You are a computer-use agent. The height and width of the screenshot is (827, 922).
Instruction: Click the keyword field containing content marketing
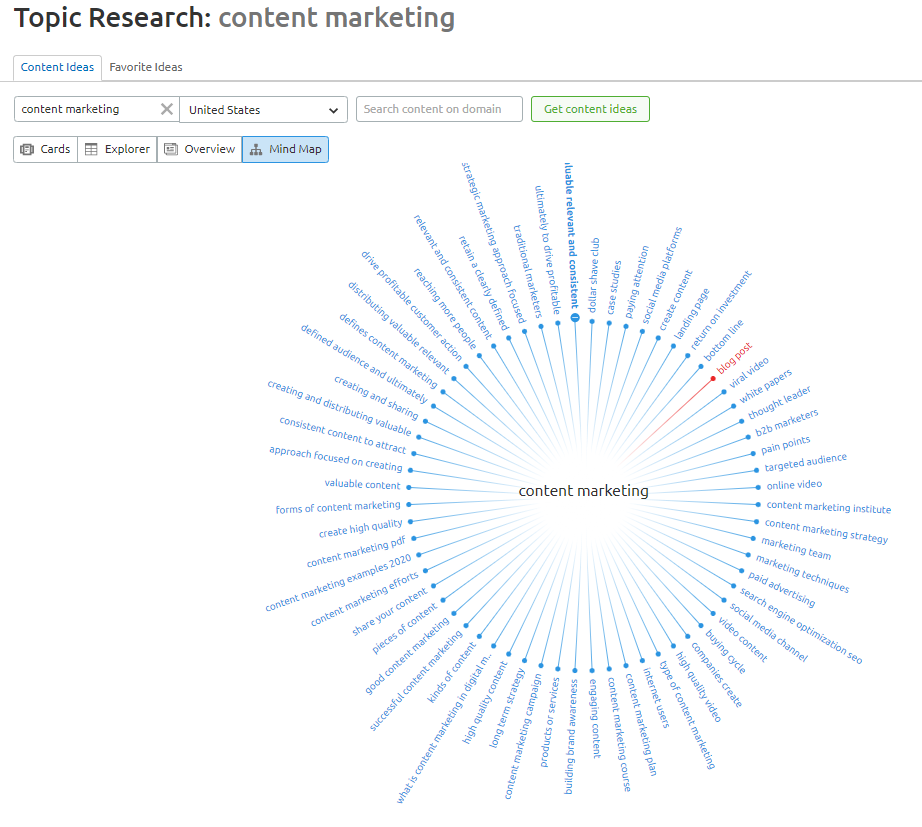(88, 110)
